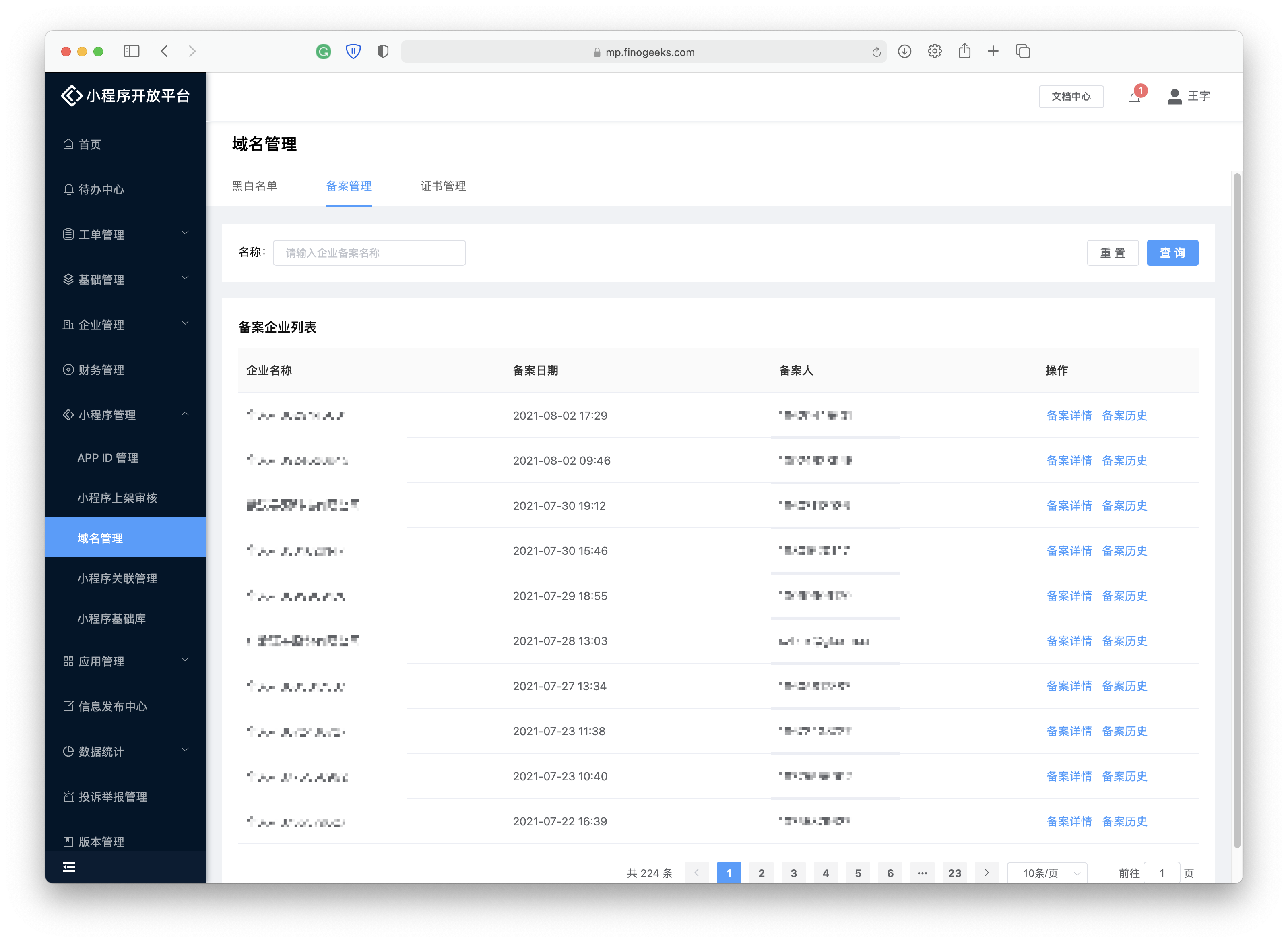Click the browser forward arrow

192,52
